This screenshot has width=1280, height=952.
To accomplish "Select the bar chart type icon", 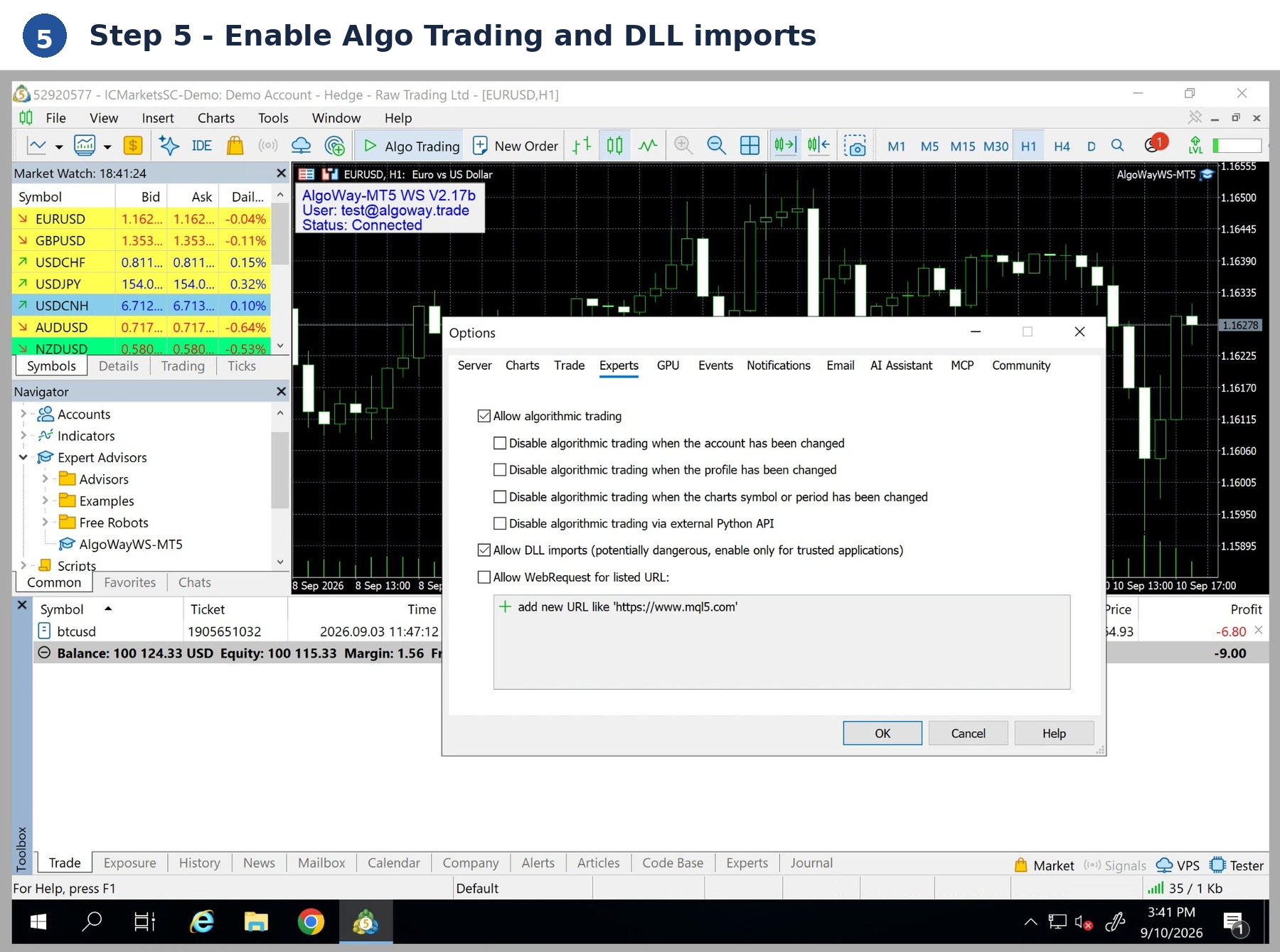I will pos(582,146).
